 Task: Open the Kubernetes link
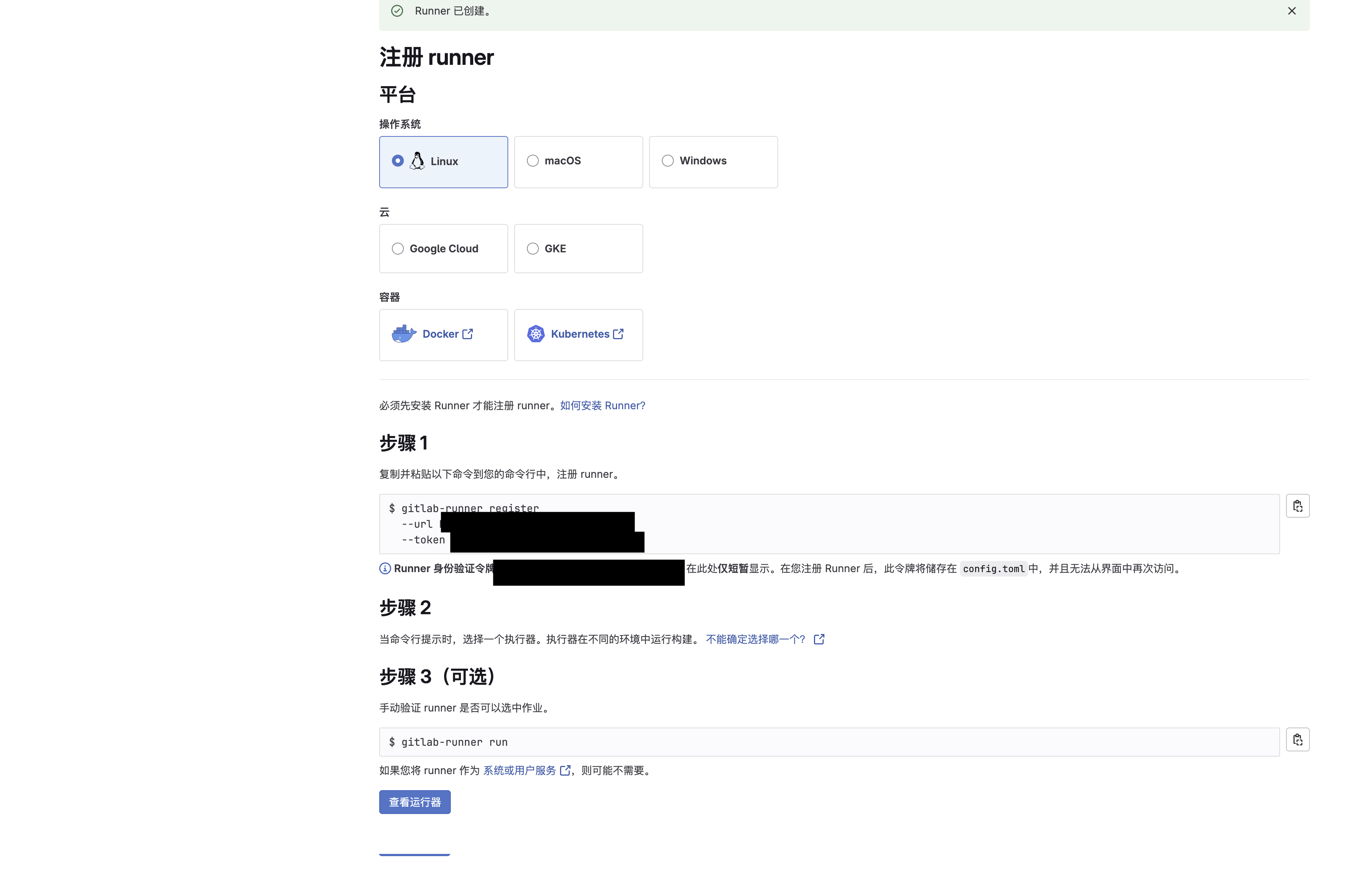point(580,334)
